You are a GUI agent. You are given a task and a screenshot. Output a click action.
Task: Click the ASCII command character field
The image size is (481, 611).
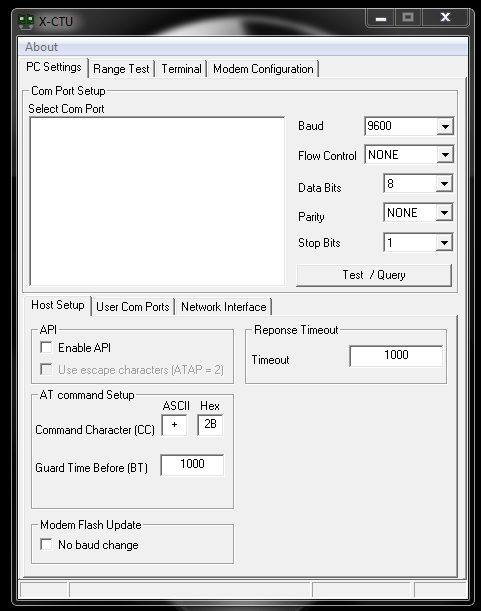(174, 425)
